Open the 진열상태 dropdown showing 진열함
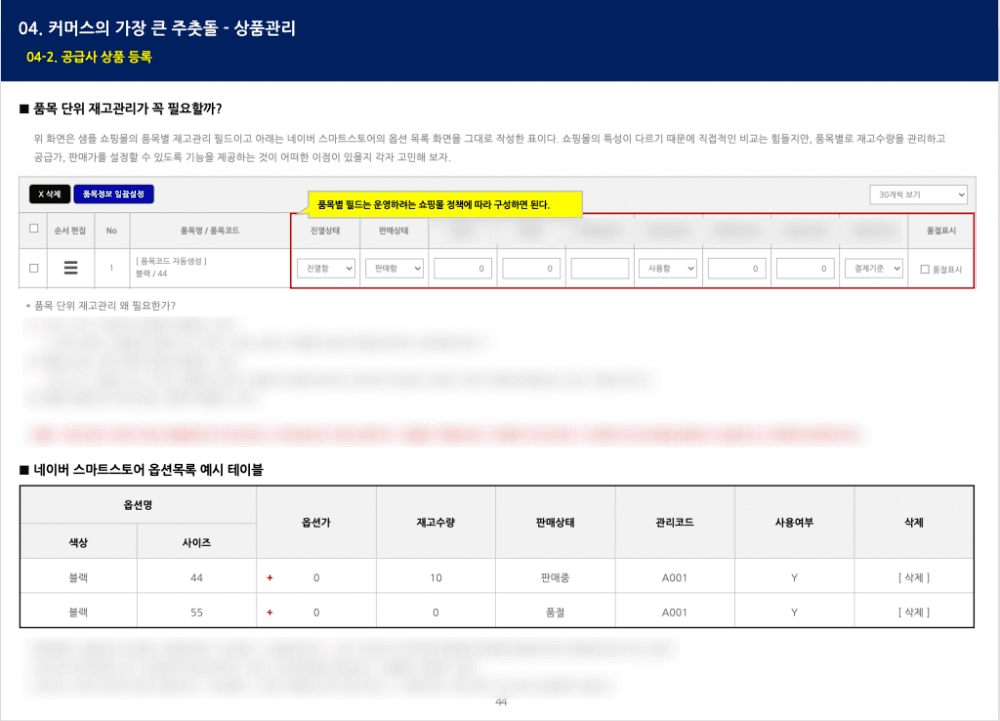1000x721 pixels. pos(326,268)
